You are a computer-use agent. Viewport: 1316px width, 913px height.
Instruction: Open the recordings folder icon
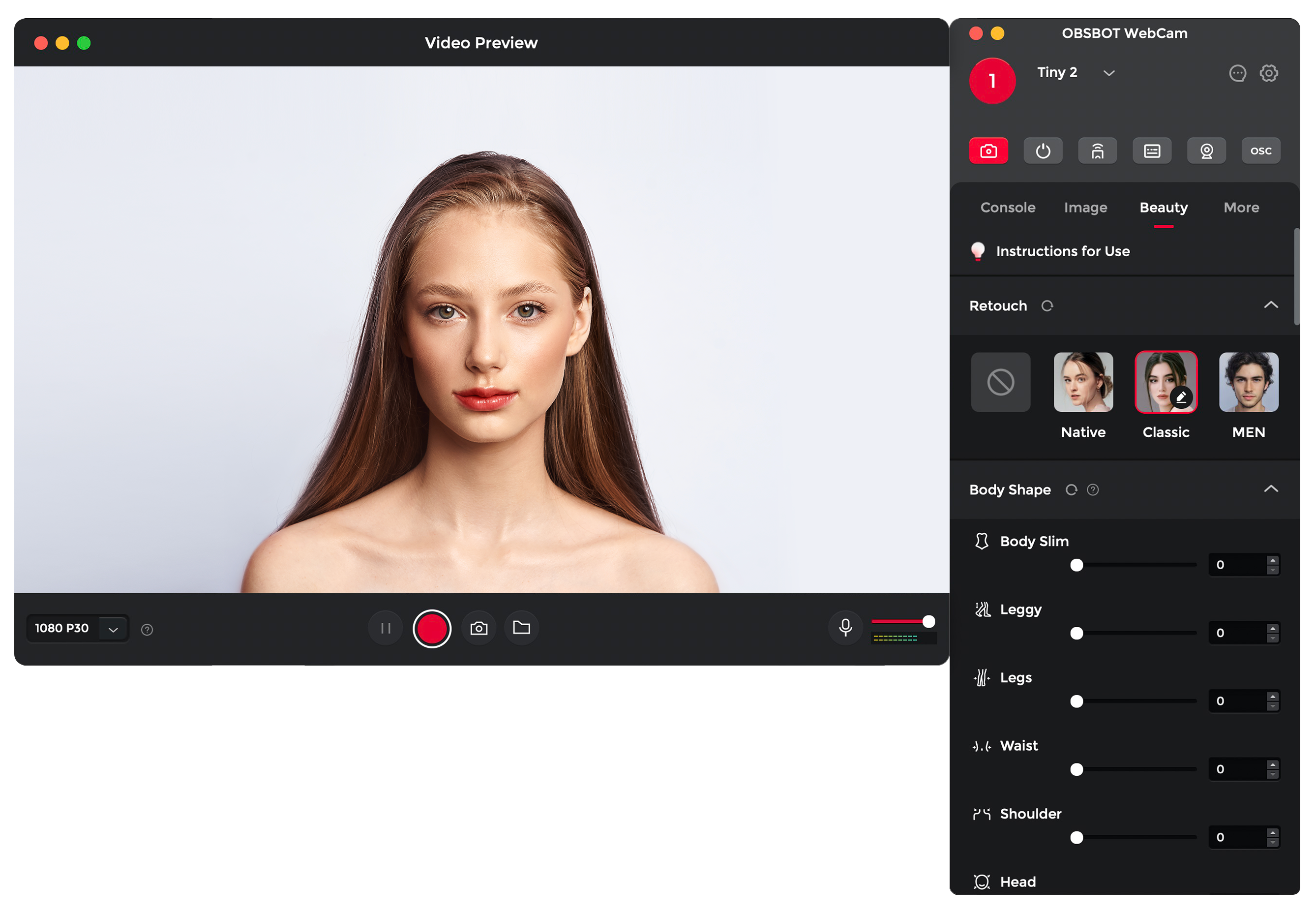point(521,628)
